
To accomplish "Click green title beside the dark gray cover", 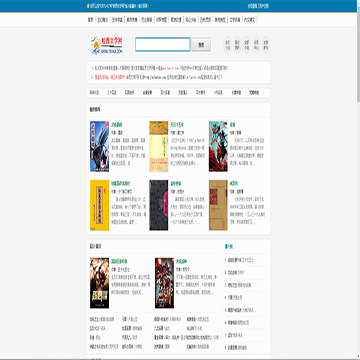I will coord(176,184).
